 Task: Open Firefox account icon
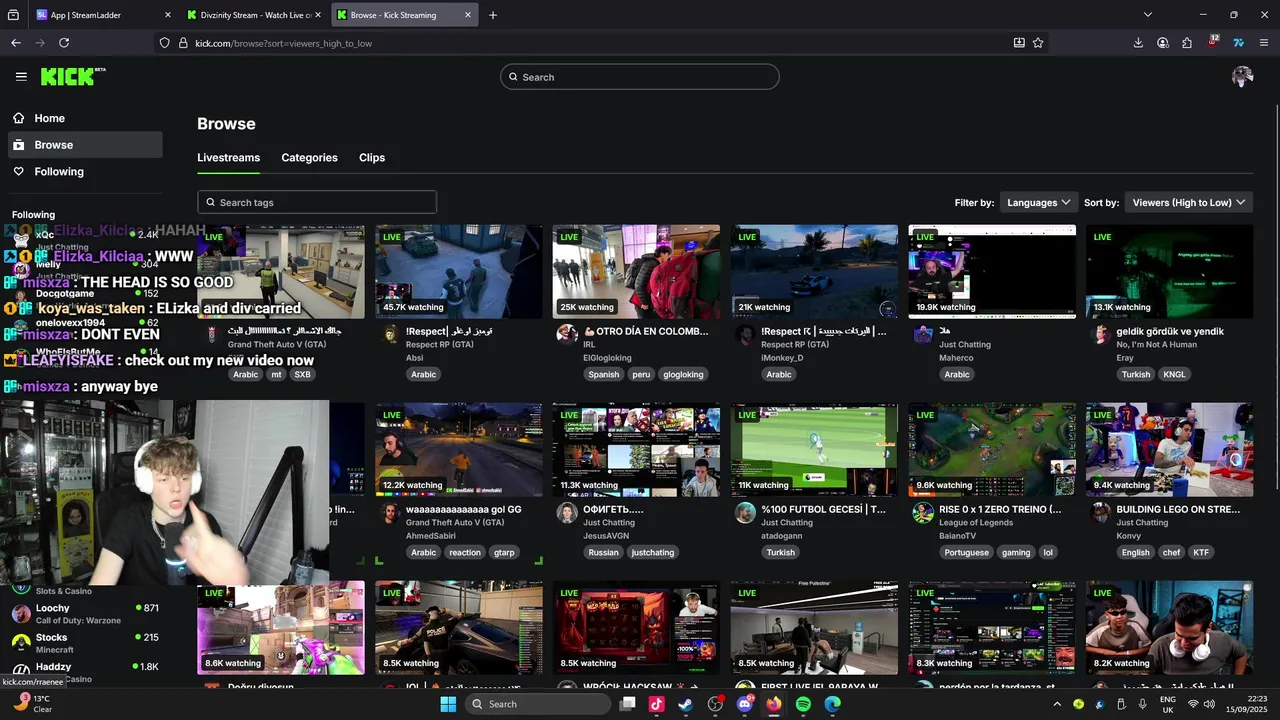(x=1163, y=43)
